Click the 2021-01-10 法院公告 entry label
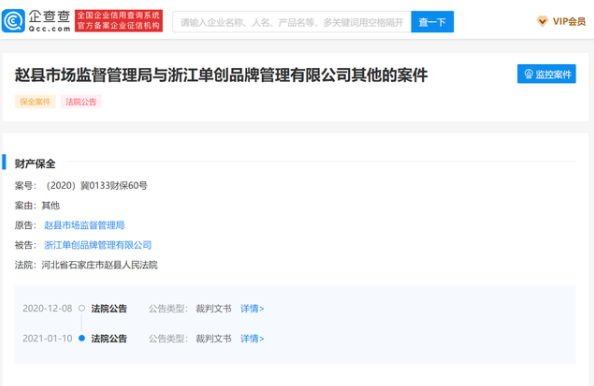 tap(109, 338)
